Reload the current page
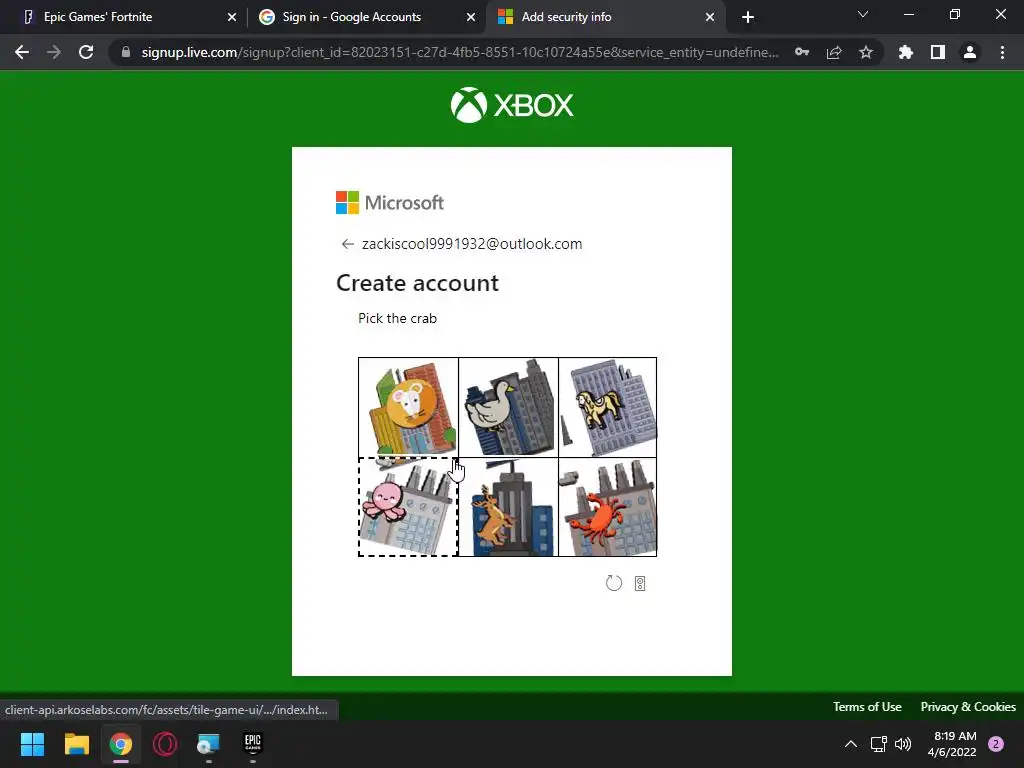Image resolution: width=1024 pixels, height=768 pixels. (86, 52)
